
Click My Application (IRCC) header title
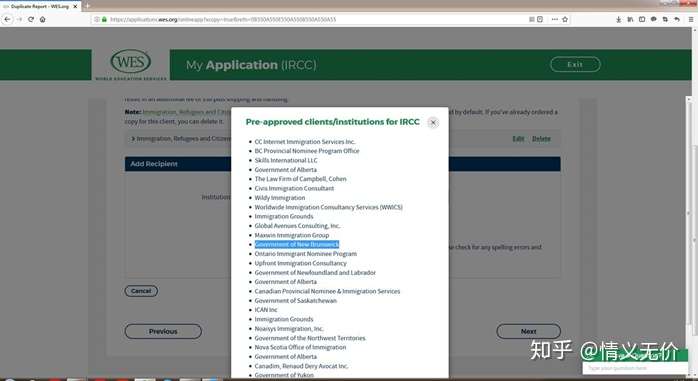point(251,65)
